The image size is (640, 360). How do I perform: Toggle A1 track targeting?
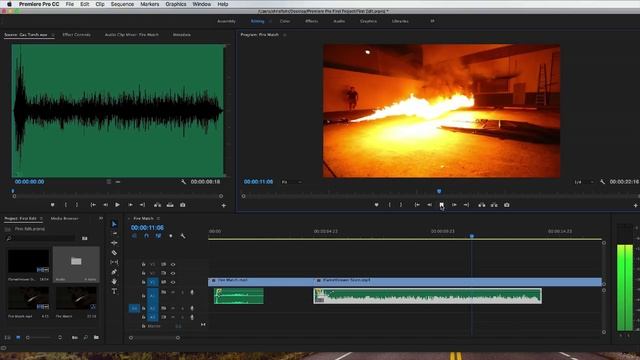(x=153, y=296)
